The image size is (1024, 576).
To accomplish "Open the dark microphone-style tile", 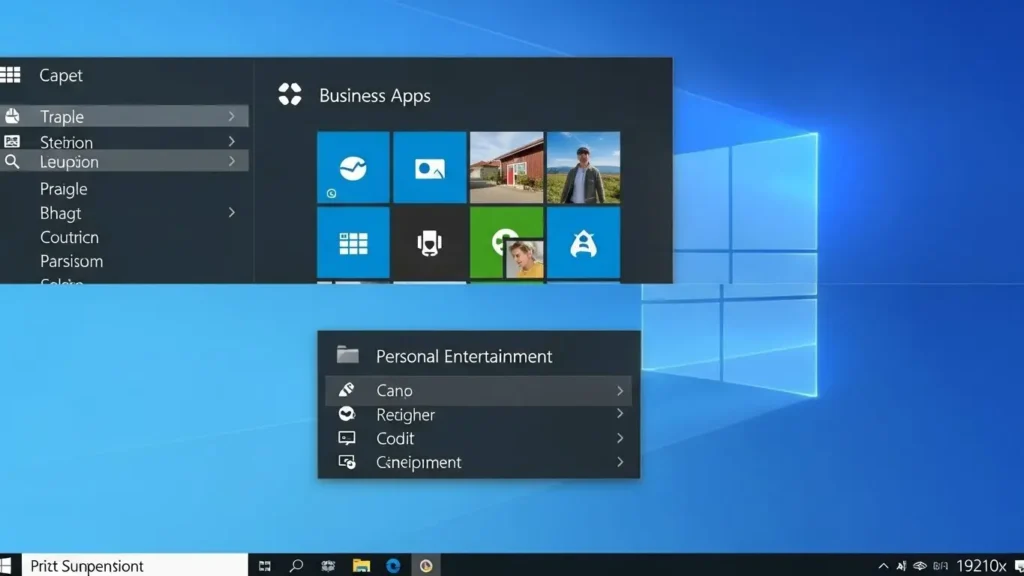I will [430, 243].
